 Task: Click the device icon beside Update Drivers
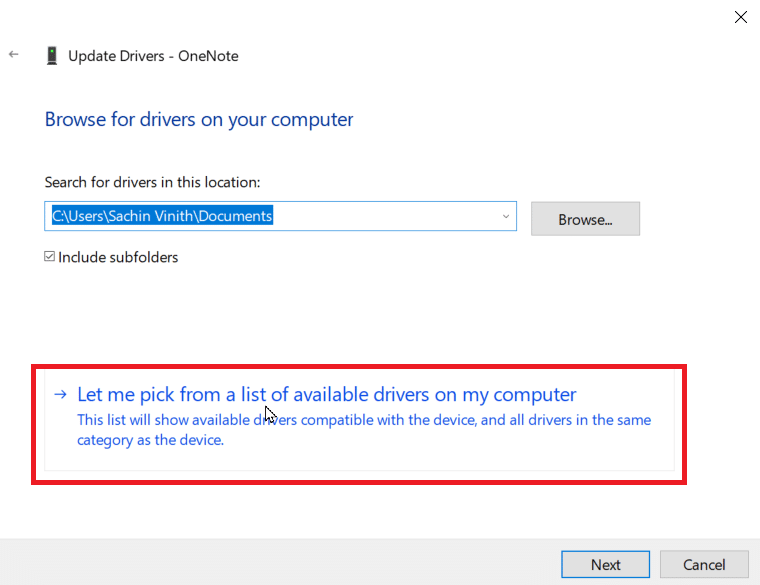point(52,56)
